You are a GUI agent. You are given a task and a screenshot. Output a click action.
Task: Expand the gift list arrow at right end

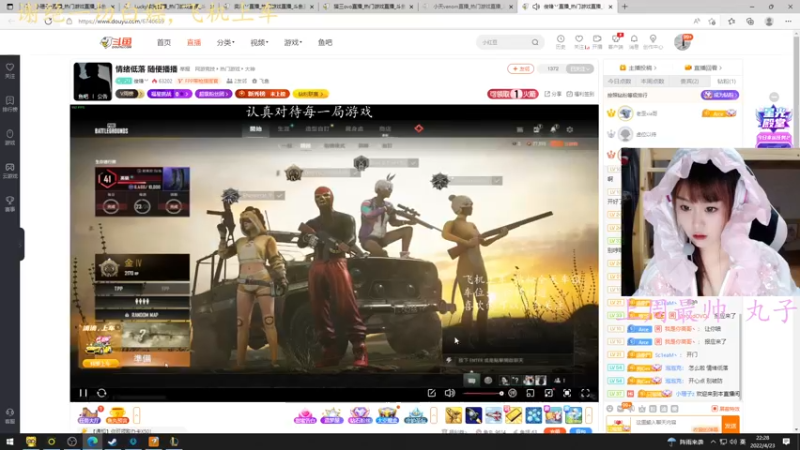click(x=588, y=415)
